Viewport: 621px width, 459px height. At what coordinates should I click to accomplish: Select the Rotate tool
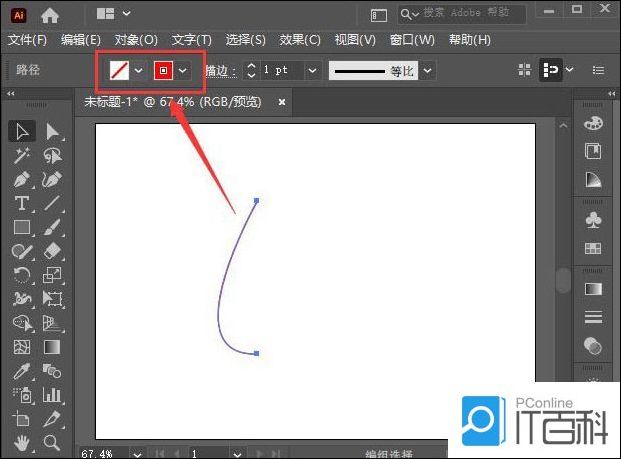pyautogui.click(x=22, y=275)
